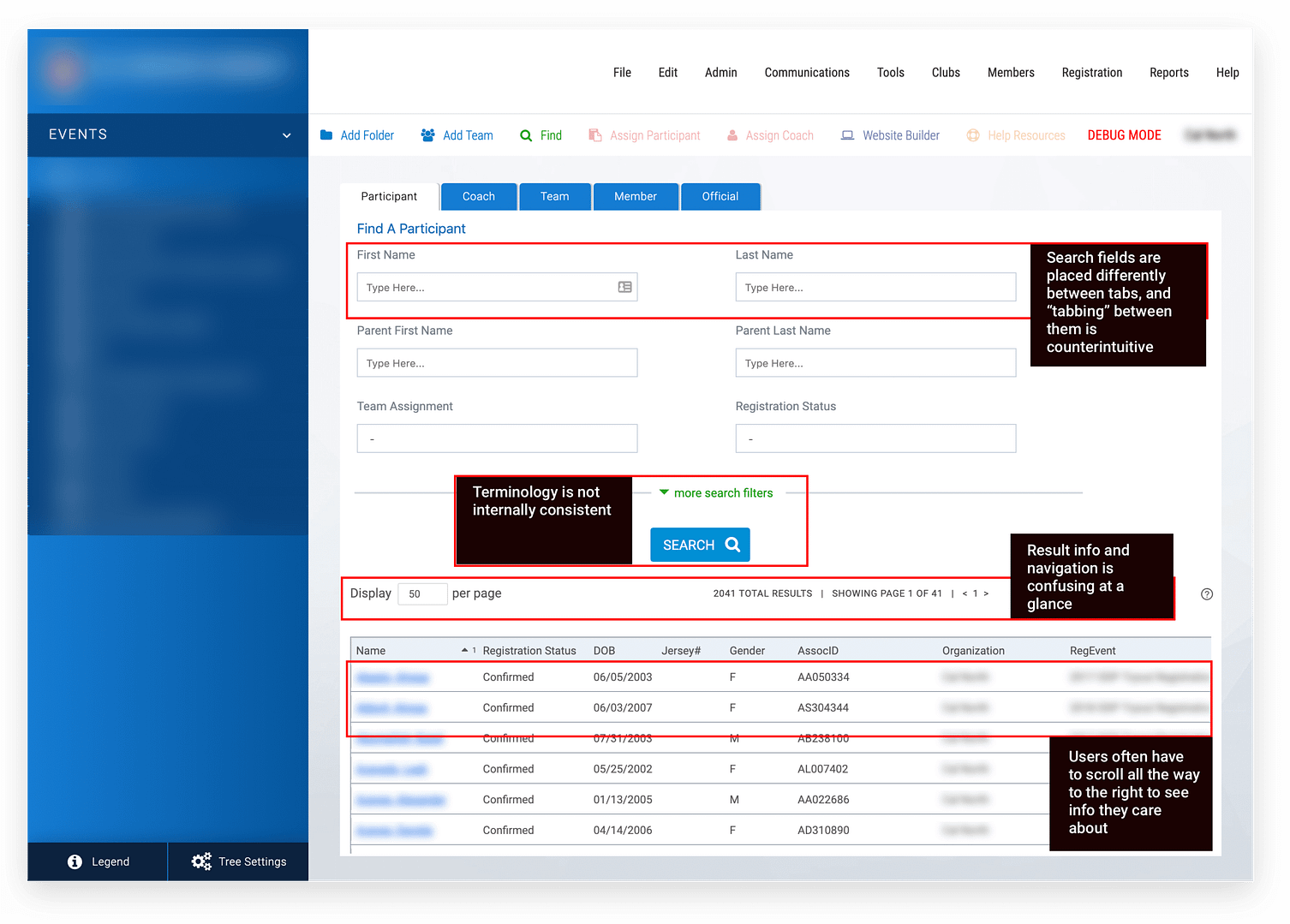This screenshot has height=924, width=1290.
Task: Sort by DOB column header
Action: pos(604,651)
